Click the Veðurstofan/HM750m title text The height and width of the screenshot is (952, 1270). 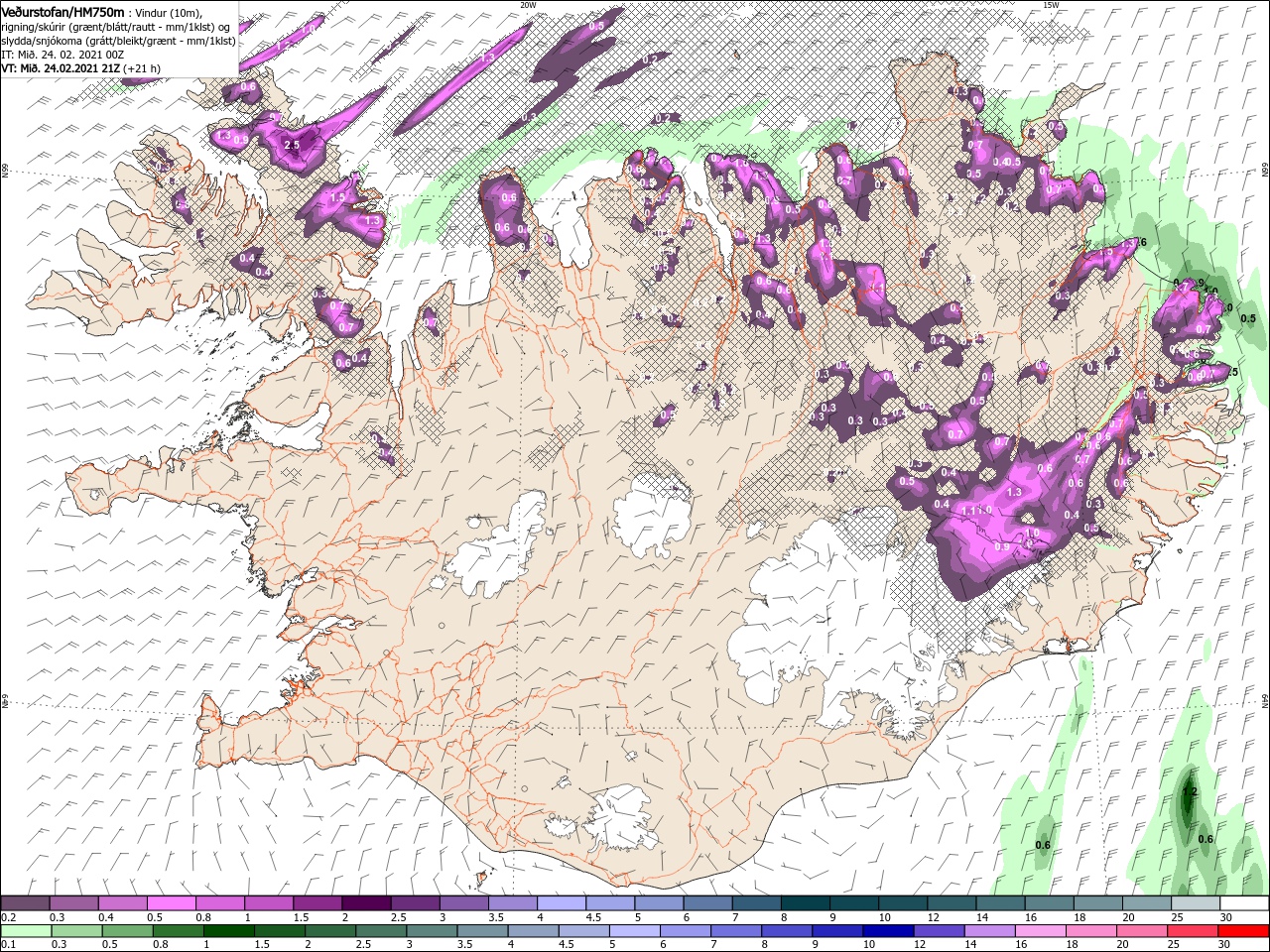(63, 12)
